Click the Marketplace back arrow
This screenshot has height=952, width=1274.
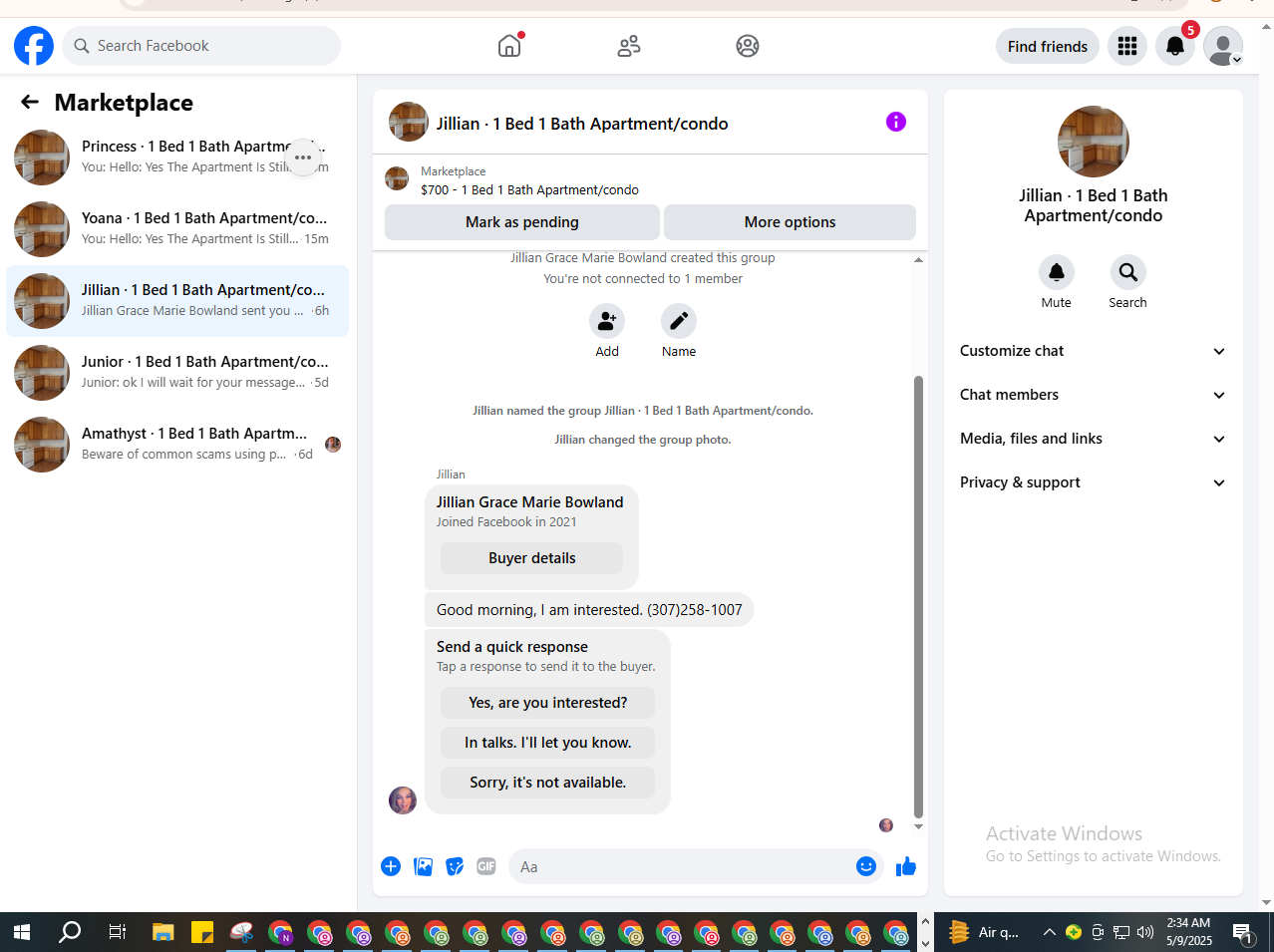point(30,102)
